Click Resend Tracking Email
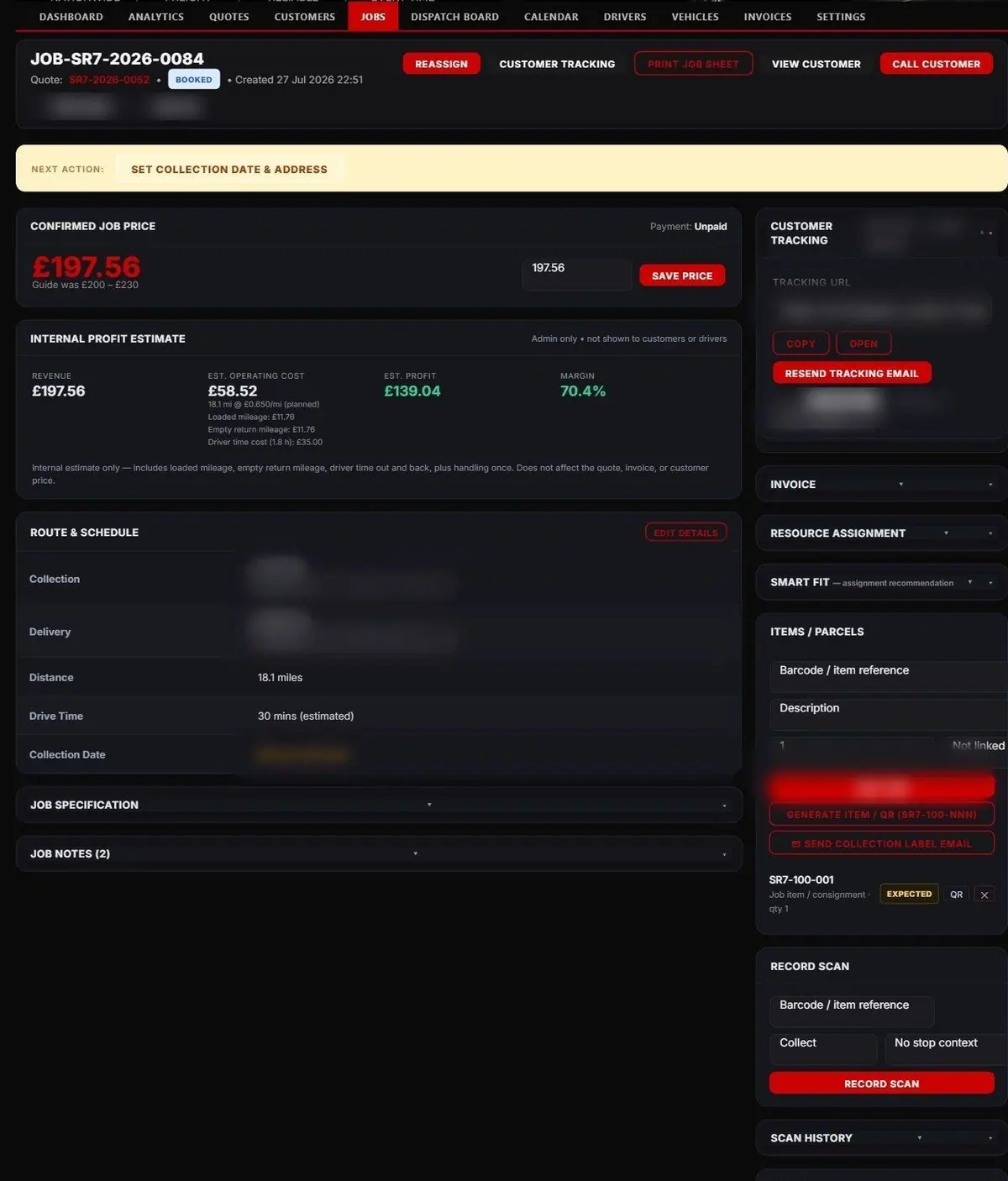The width and height of the screenshot is (1008, 1181). pyautogui.click(x=852, y=374)
